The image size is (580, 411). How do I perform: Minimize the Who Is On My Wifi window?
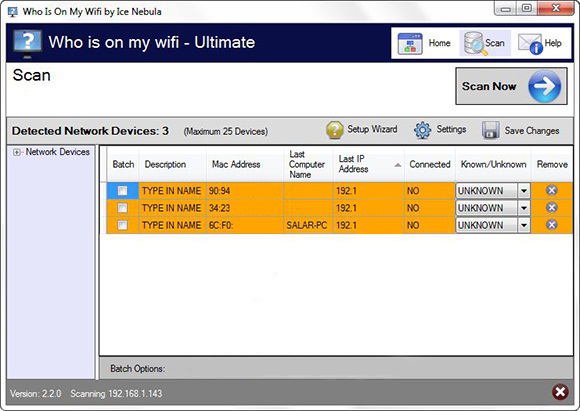[506, 9]
